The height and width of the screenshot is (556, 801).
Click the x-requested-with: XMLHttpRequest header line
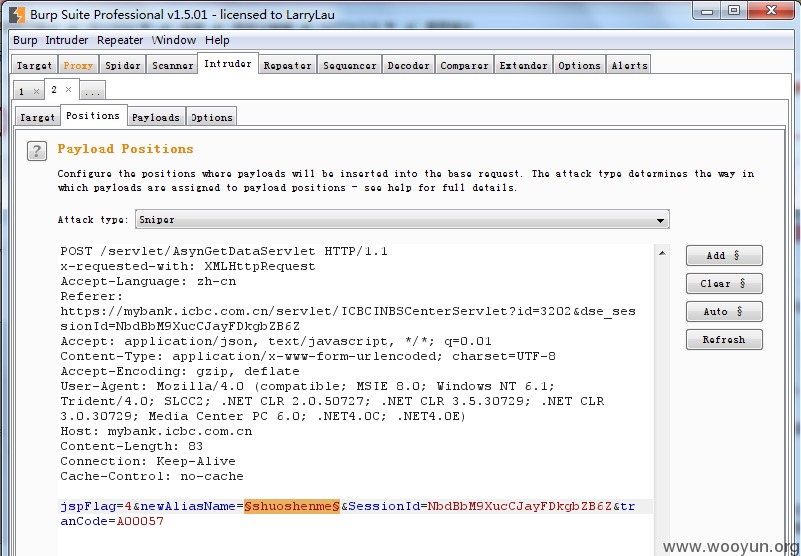(x=187, y=266)
